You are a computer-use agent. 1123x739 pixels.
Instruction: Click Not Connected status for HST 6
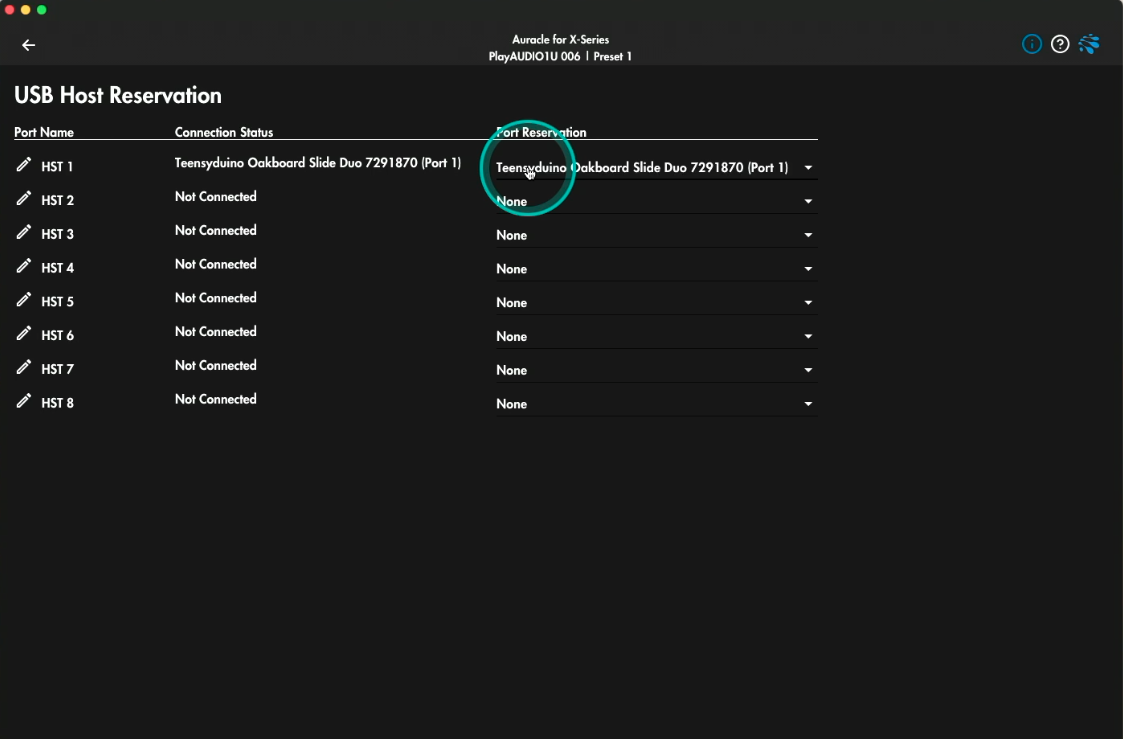(216, 331)
